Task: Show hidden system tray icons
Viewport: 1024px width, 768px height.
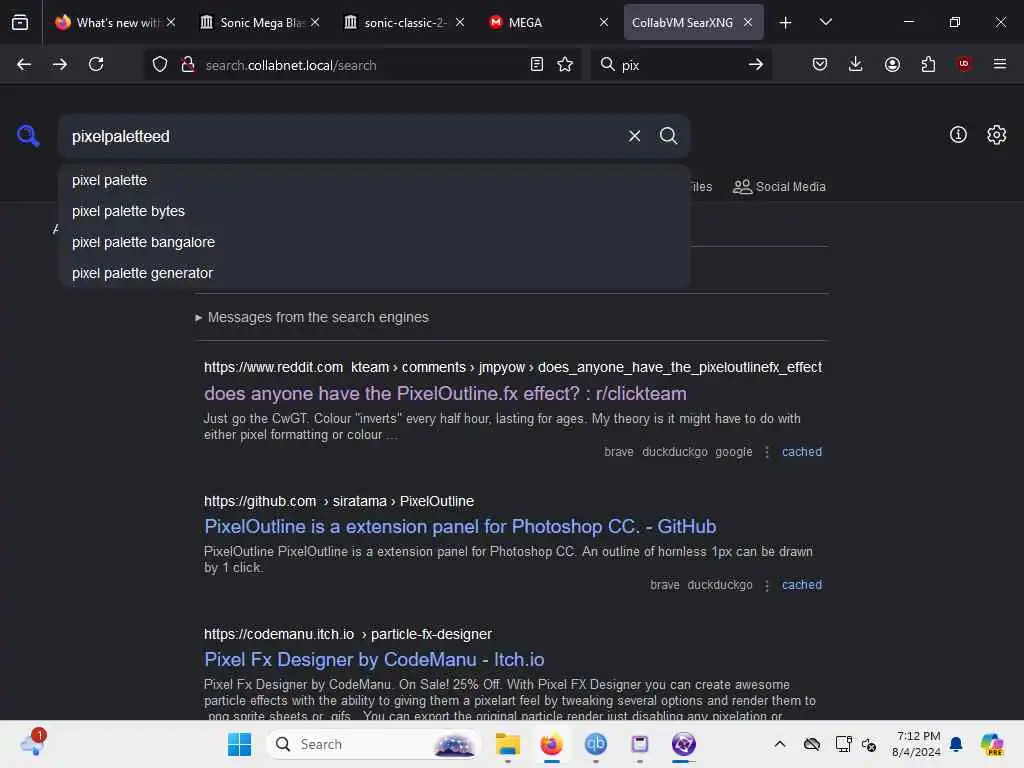Action: coord(780,744)
